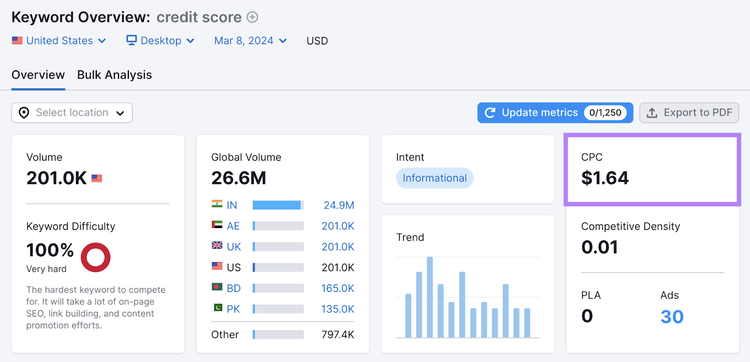Screen dimensions: 750x362
Task: Click the PLA value 0
Action: (x=587, y=316)
